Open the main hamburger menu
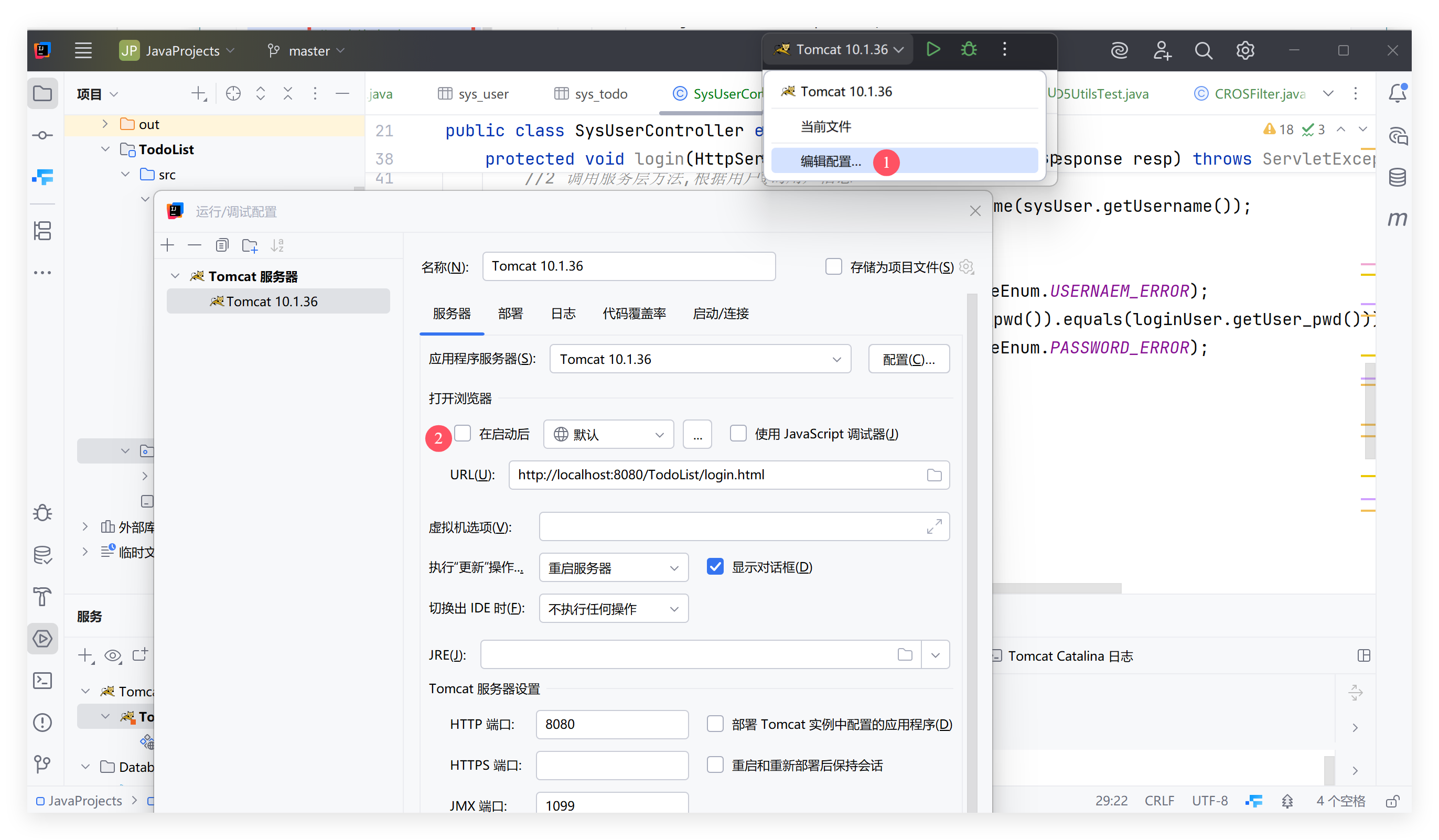This screenshot has height=840, width=1439. 83,50
